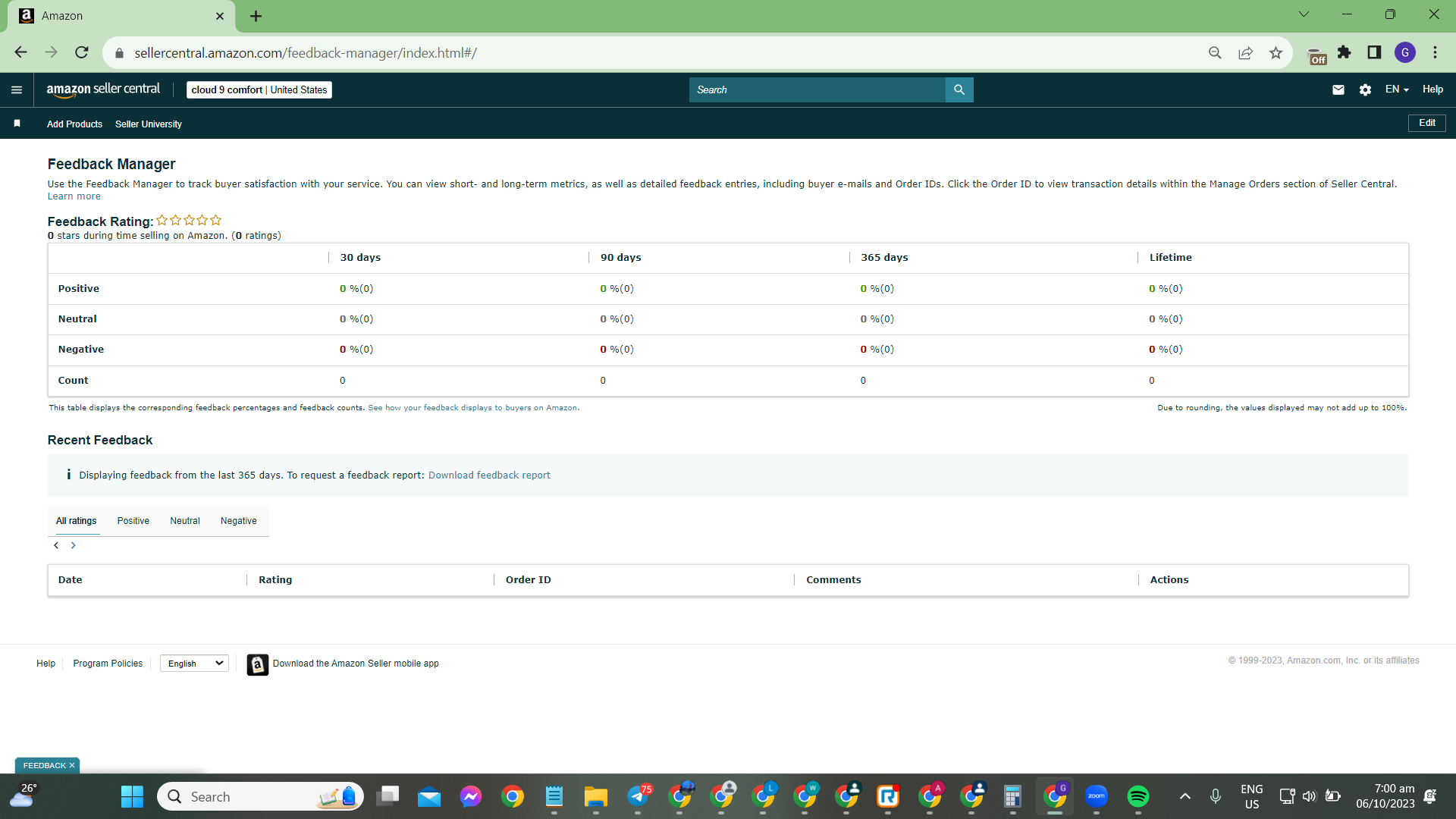Open the EN language dropdown
The height and width of the screenshot is (819, 1456).
pyautogui.click(x=1397, y=89)
